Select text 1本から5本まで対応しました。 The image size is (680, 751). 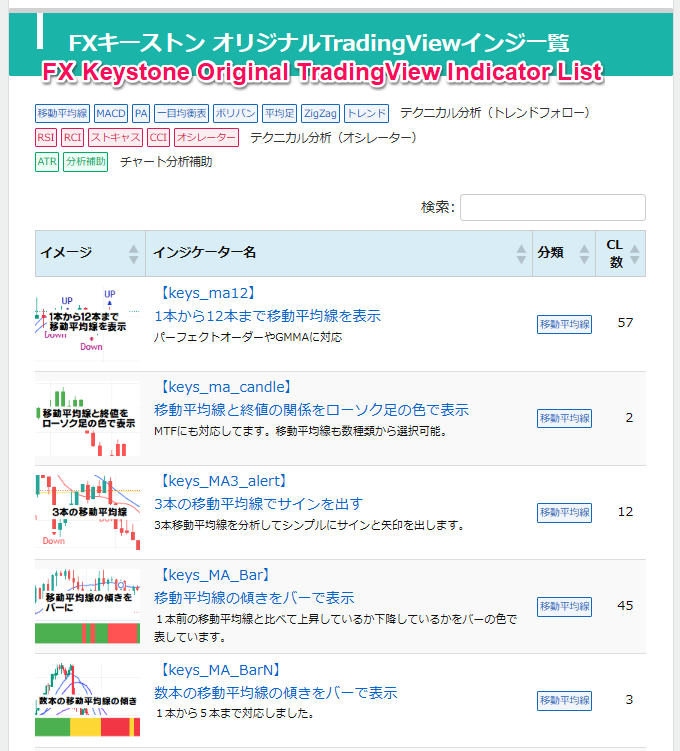[235, 713]
